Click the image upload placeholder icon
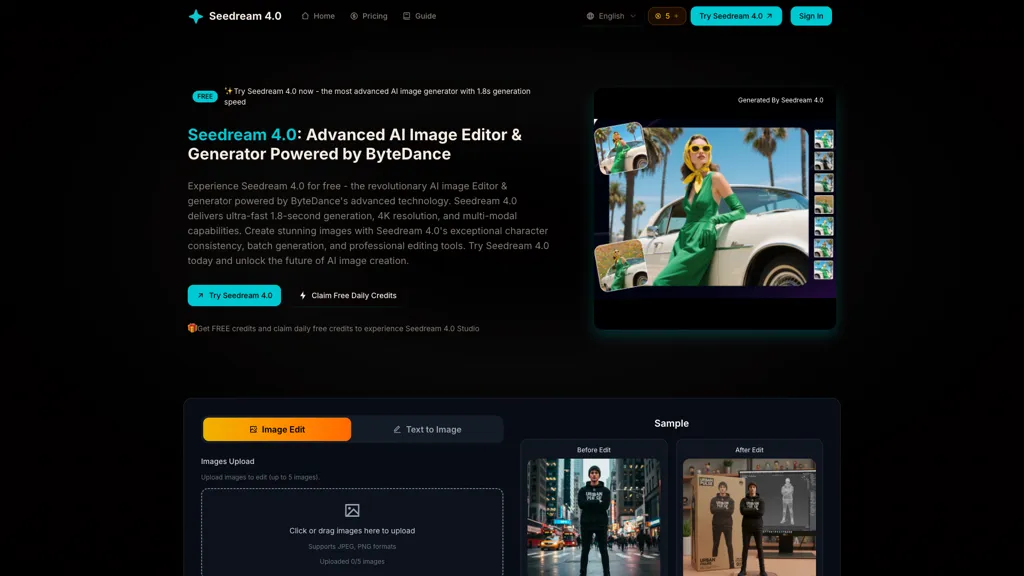This screenshot has height=576, width=1024. [352, 509]
